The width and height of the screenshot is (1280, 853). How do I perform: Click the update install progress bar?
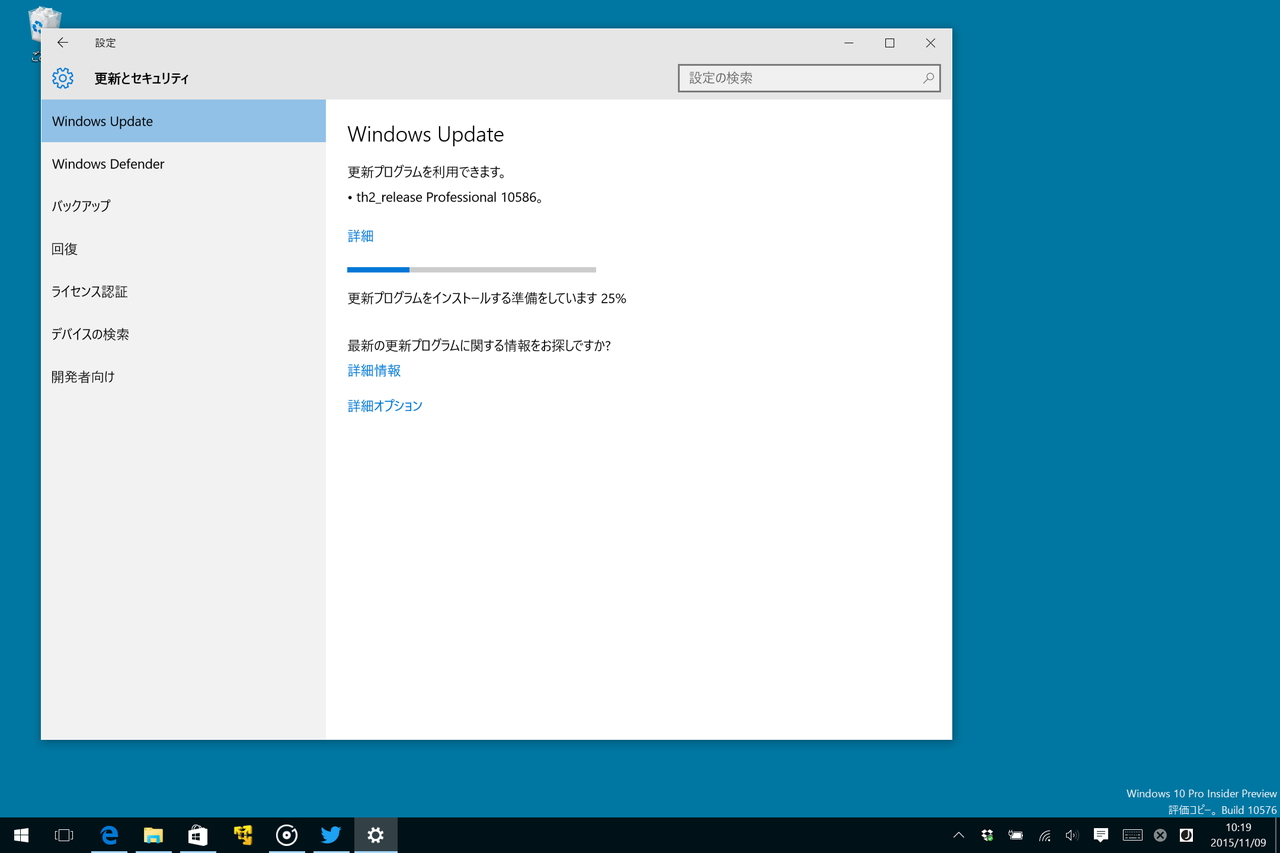471,269
